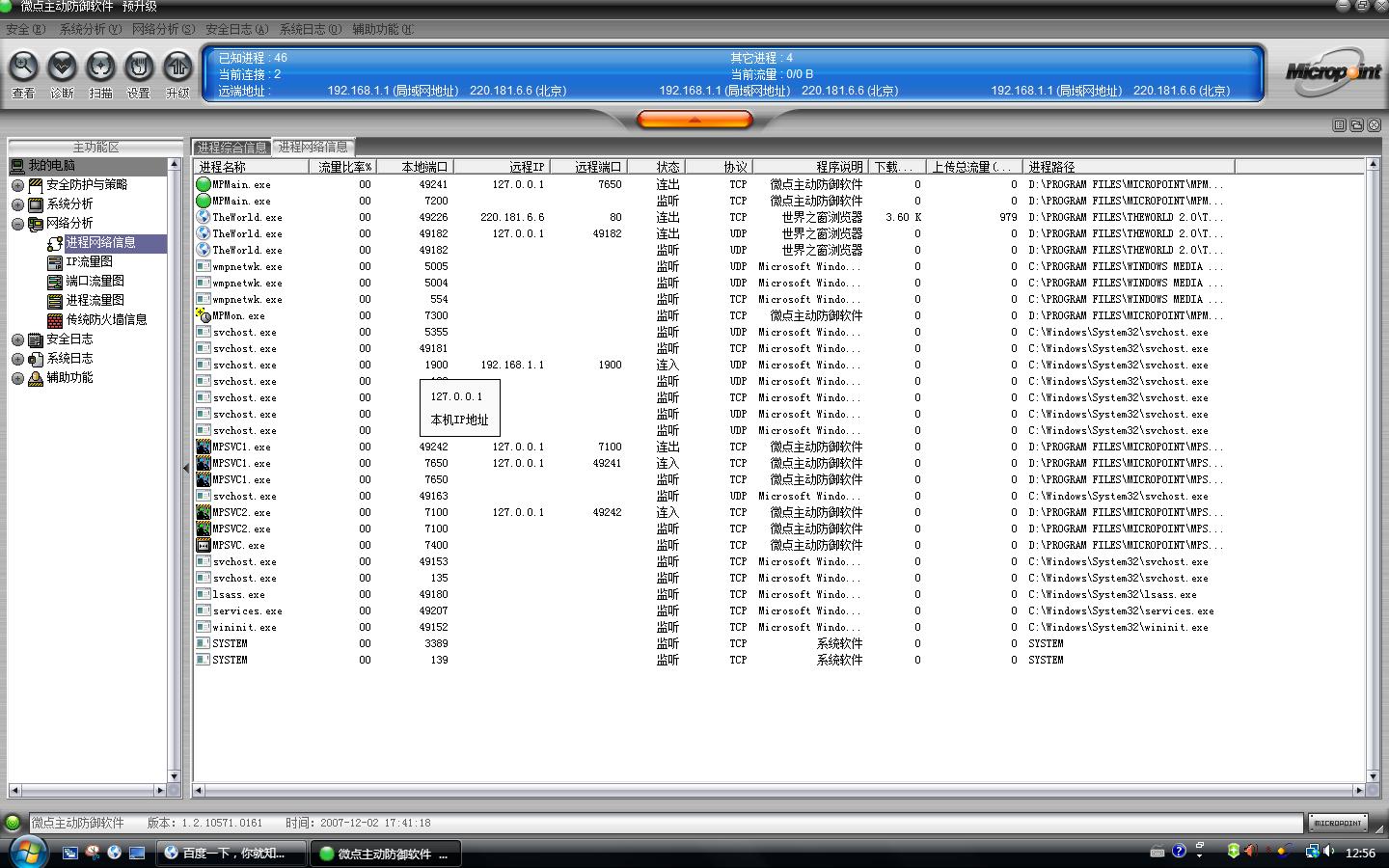Click the MPSVC.exe row icon
This screenshot has height=868, width=1389.
203,545
